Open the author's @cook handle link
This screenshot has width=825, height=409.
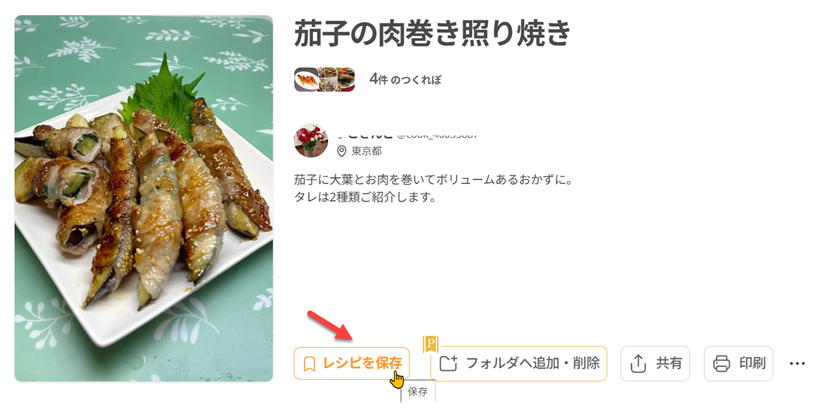437,135
